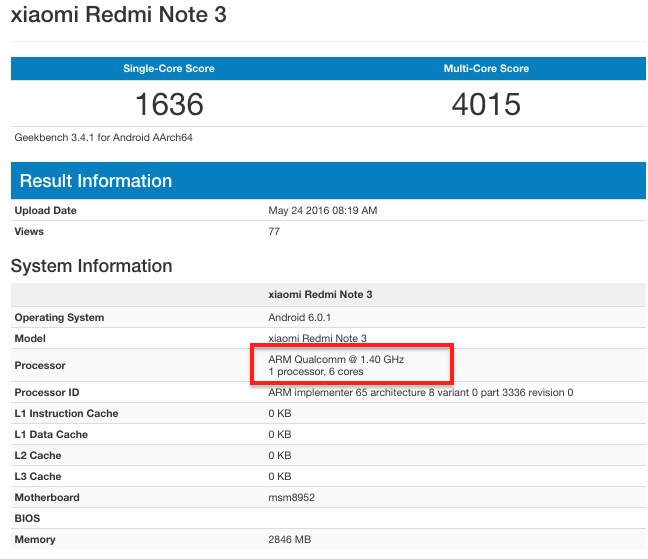Select the Multi-Core Score header
The height and width of the screenshot is (559, 648).
[x=486, y=69]
